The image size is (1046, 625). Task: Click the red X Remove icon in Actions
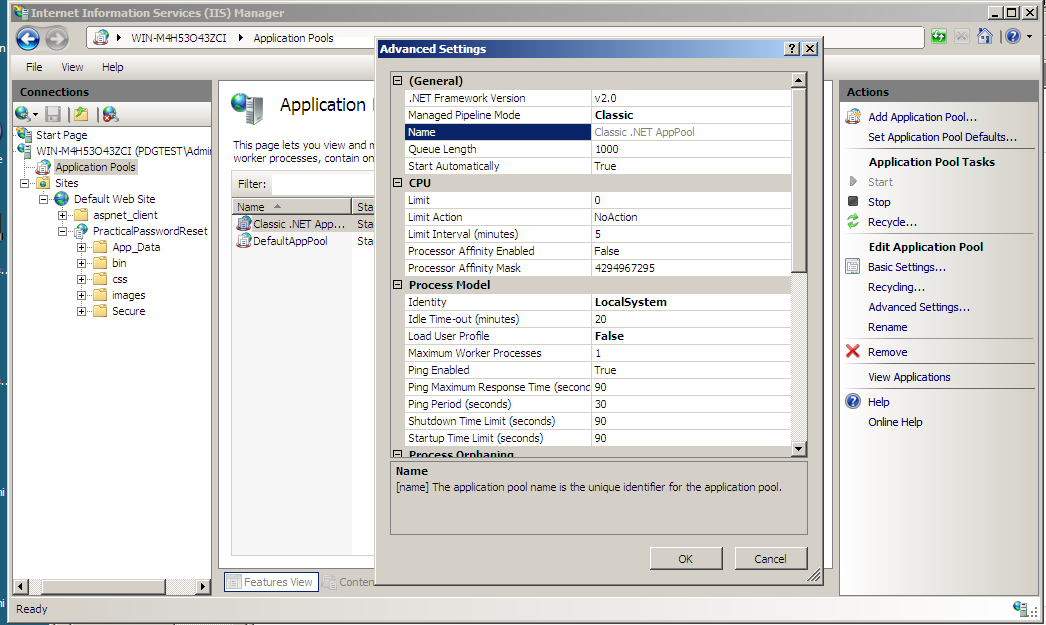854,351
